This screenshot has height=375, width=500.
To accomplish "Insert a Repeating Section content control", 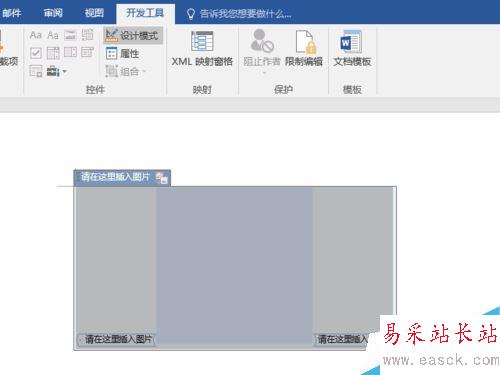I will click(x=36, y=71).
